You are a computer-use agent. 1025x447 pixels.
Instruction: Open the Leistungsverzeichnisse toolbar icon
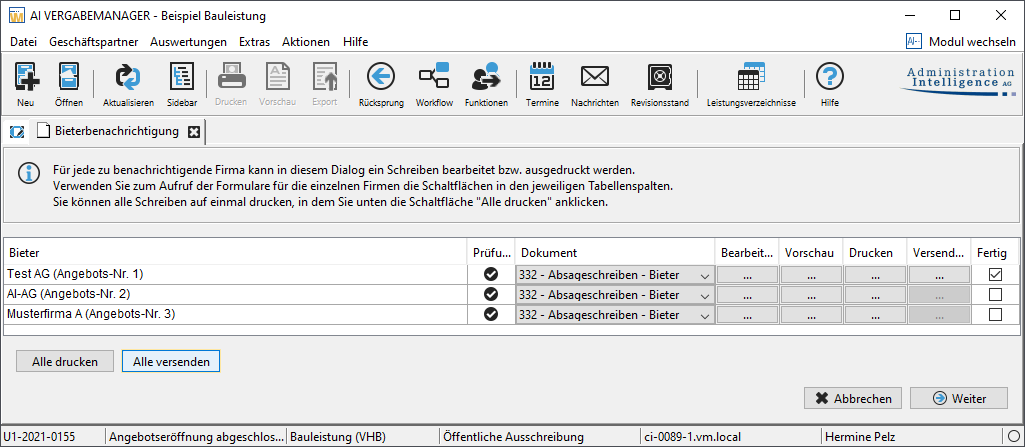pos(751,77)
